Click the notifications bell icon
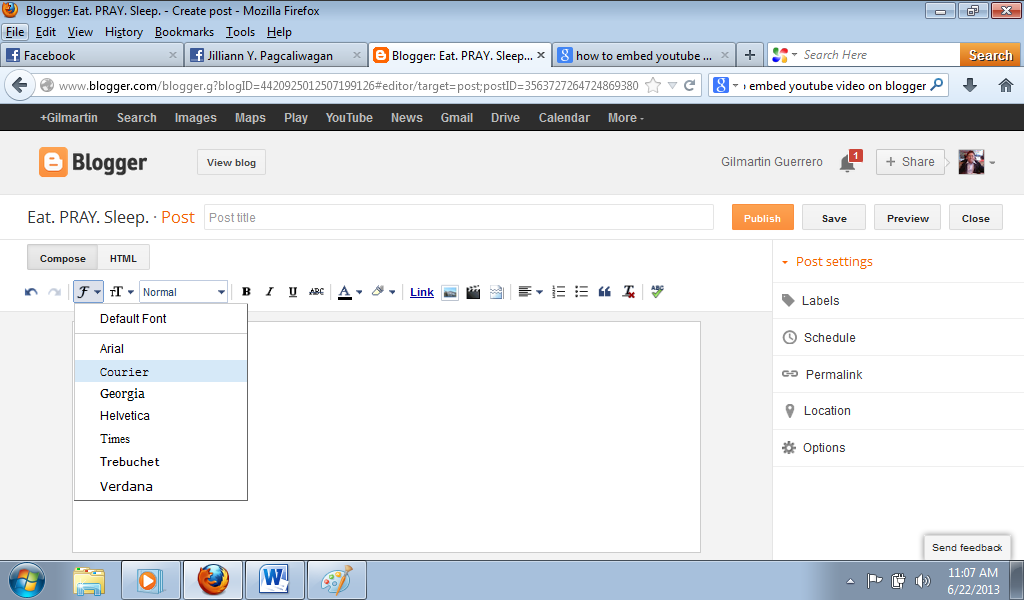Viewport: 1024px width, 600px height. click(848, 162)
